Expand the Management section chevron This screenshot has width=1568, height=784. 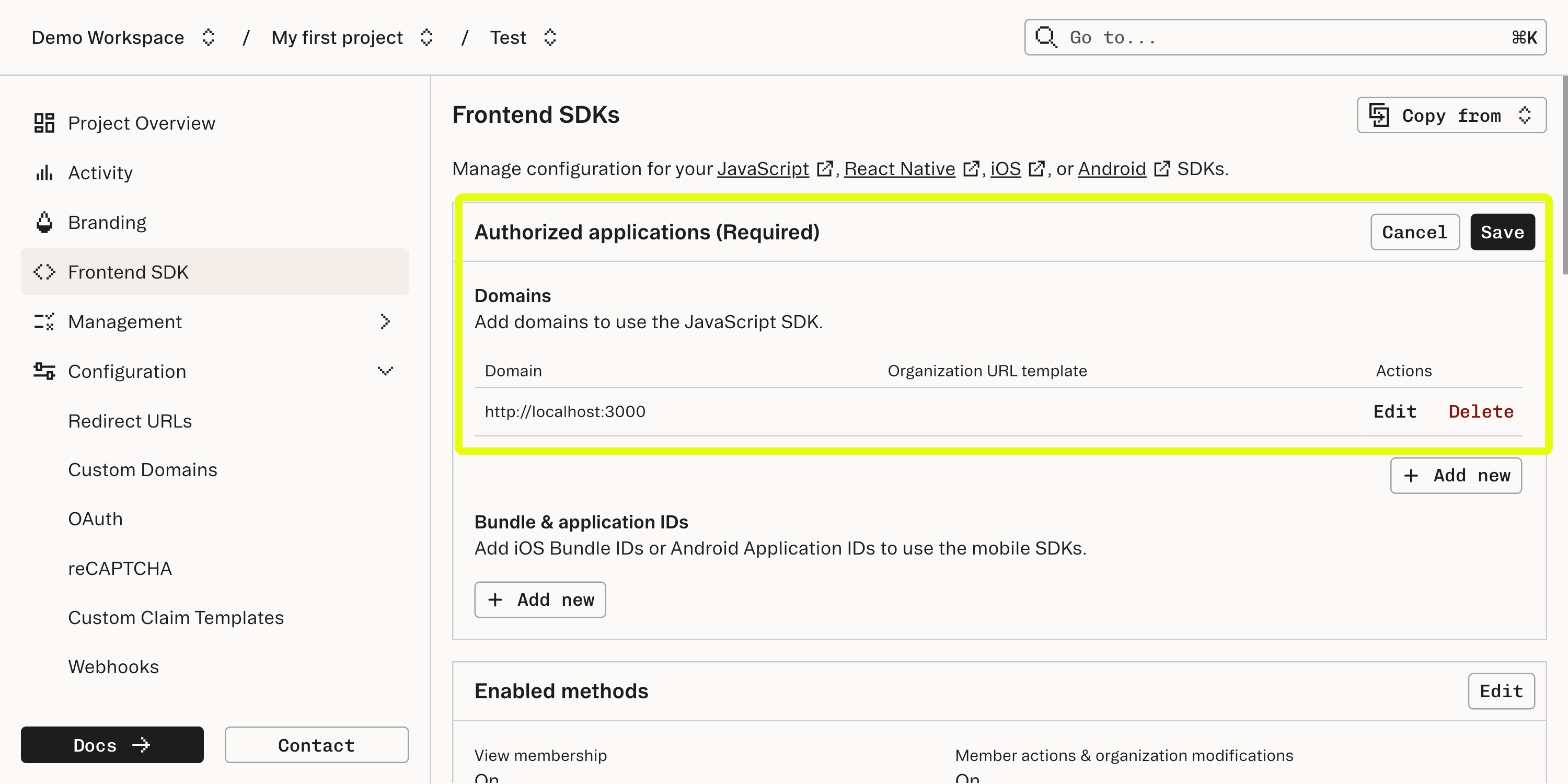pyautogui.click(x=385, y=321)
